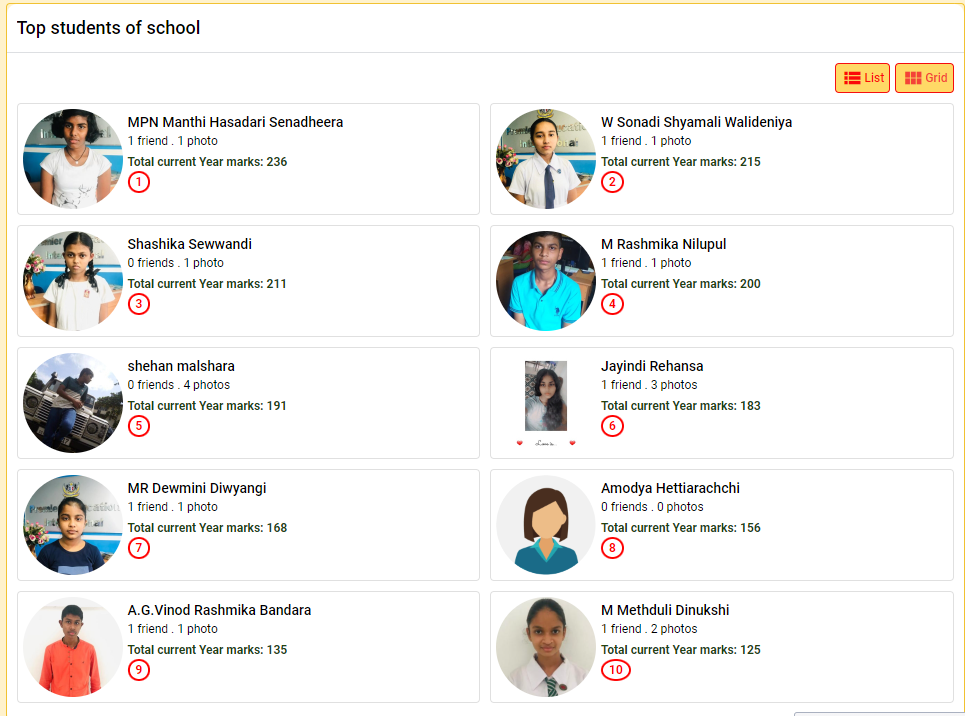The image size is (965, 716).
Task: Switch to List view
Action: [x=862, y=78]
